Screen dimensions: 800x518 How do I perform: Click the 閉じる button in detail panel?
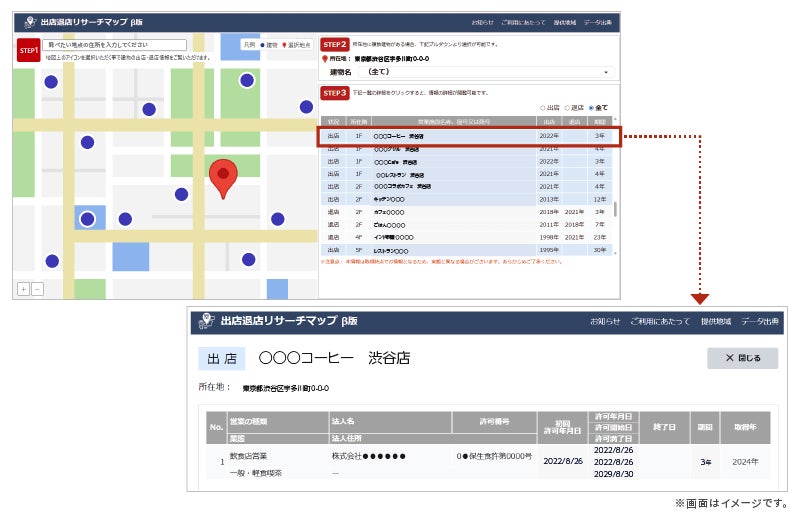click(742, 358)
